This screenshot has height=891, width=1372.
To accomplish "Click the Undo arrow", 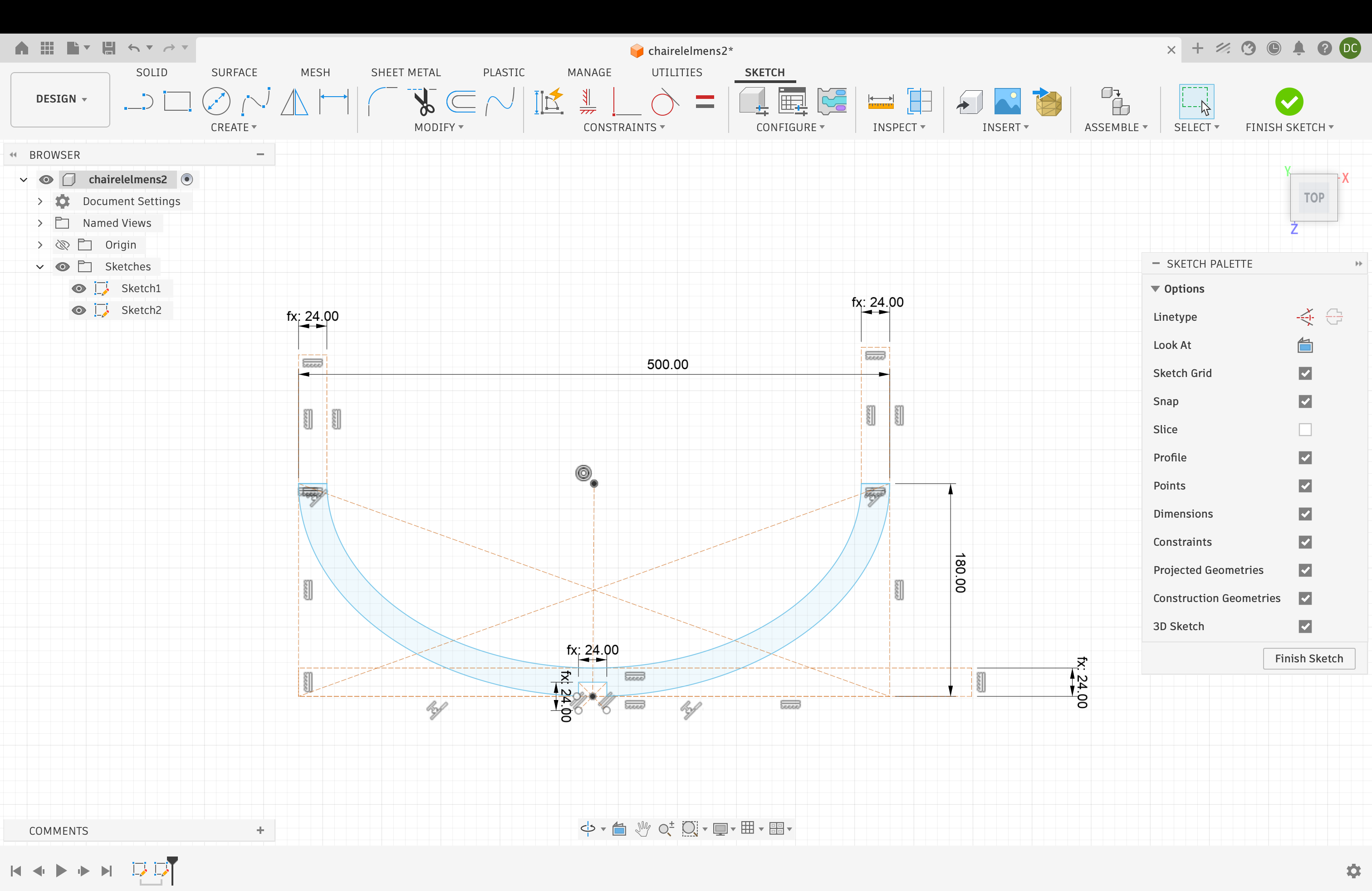I will pyautogui.click(x=134, y=48).
